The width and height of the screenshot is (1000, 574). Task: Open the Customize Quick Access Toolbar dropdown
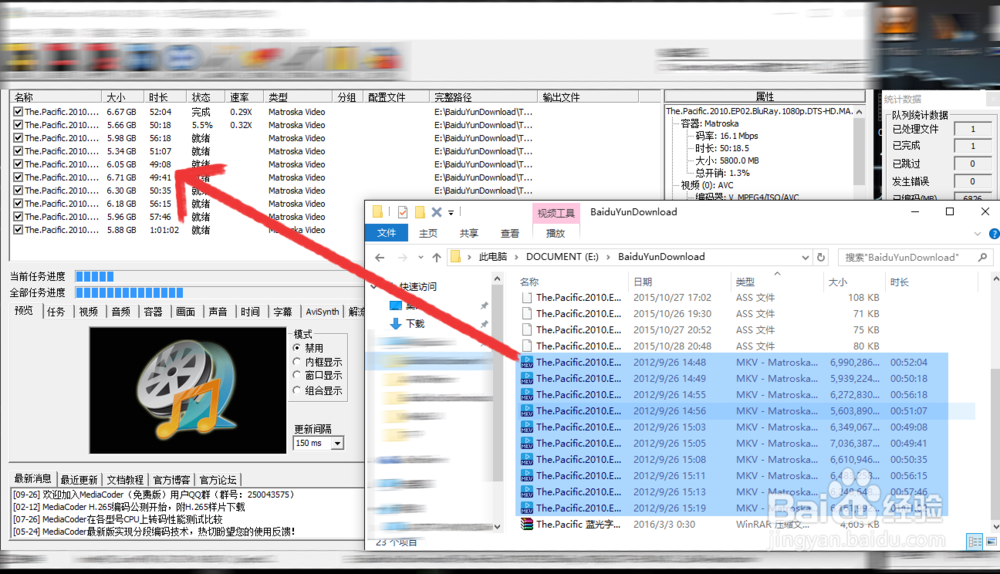451,212
